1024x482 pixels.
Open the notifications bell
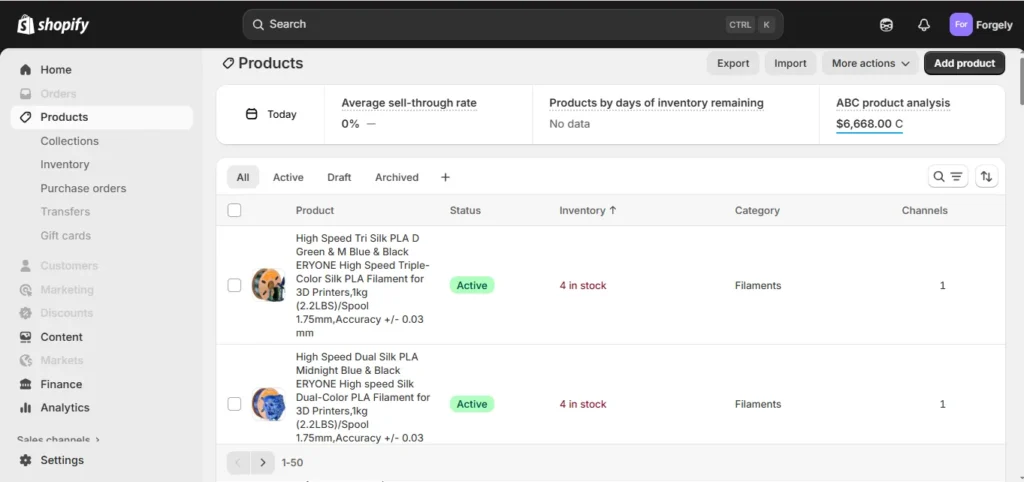pos(923,25)
